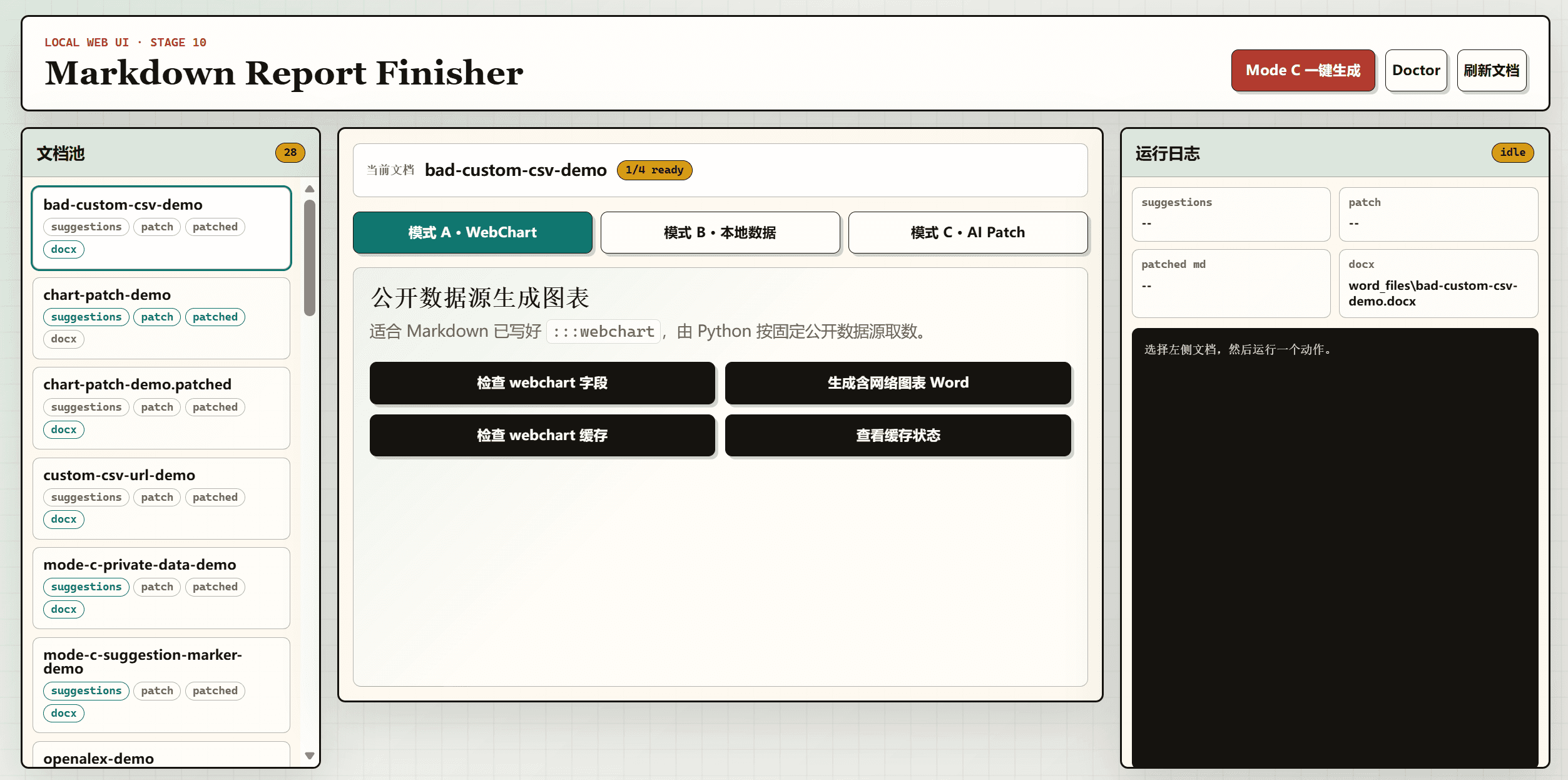Click docx path word_files\bad-custom-csv-demo.docx

pos(1433,293)
